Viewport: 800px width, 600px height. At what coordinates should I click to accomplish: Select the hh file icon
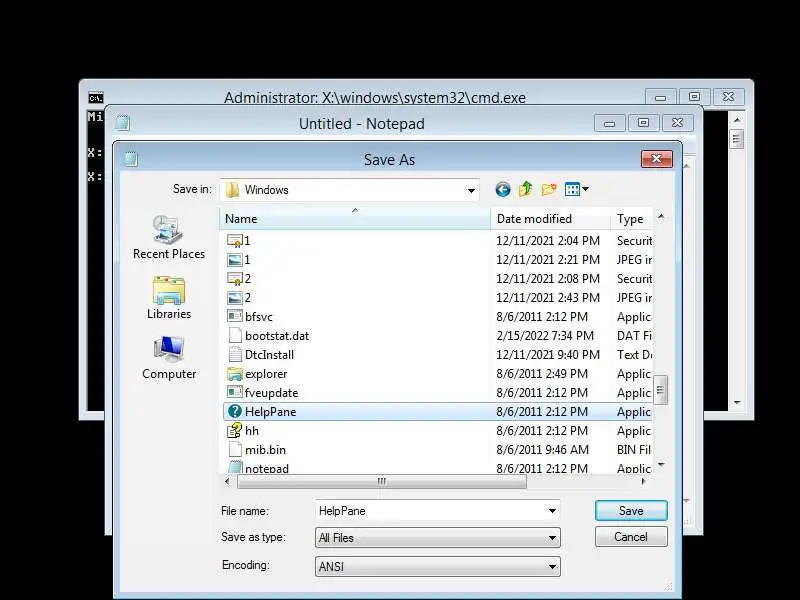coord(235,431)
